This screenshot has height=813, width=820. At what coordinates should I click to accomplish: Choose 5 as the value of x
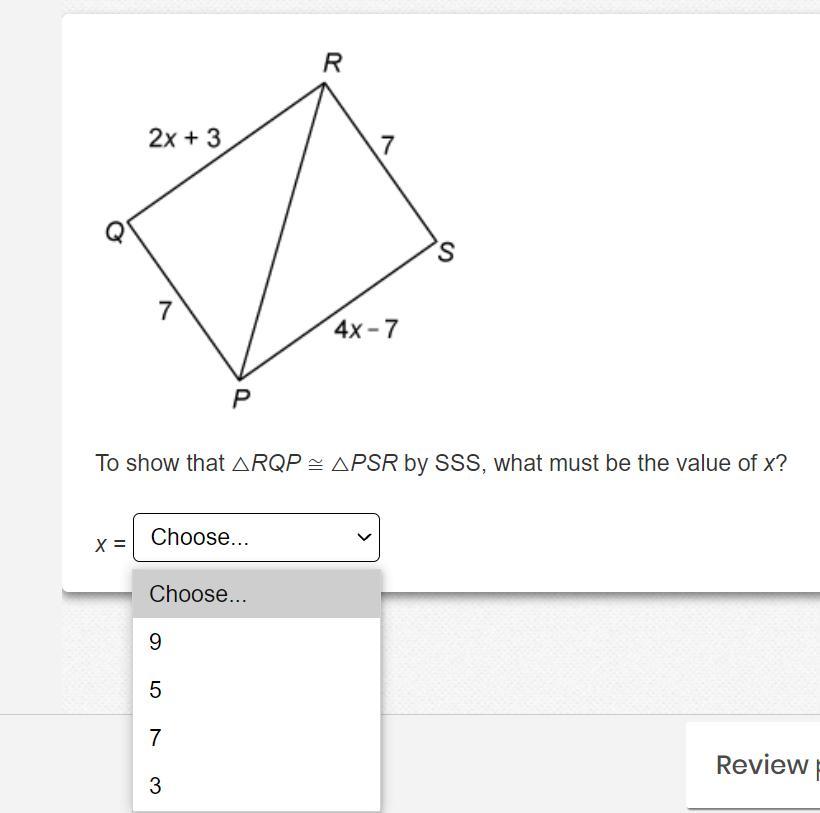256,690
